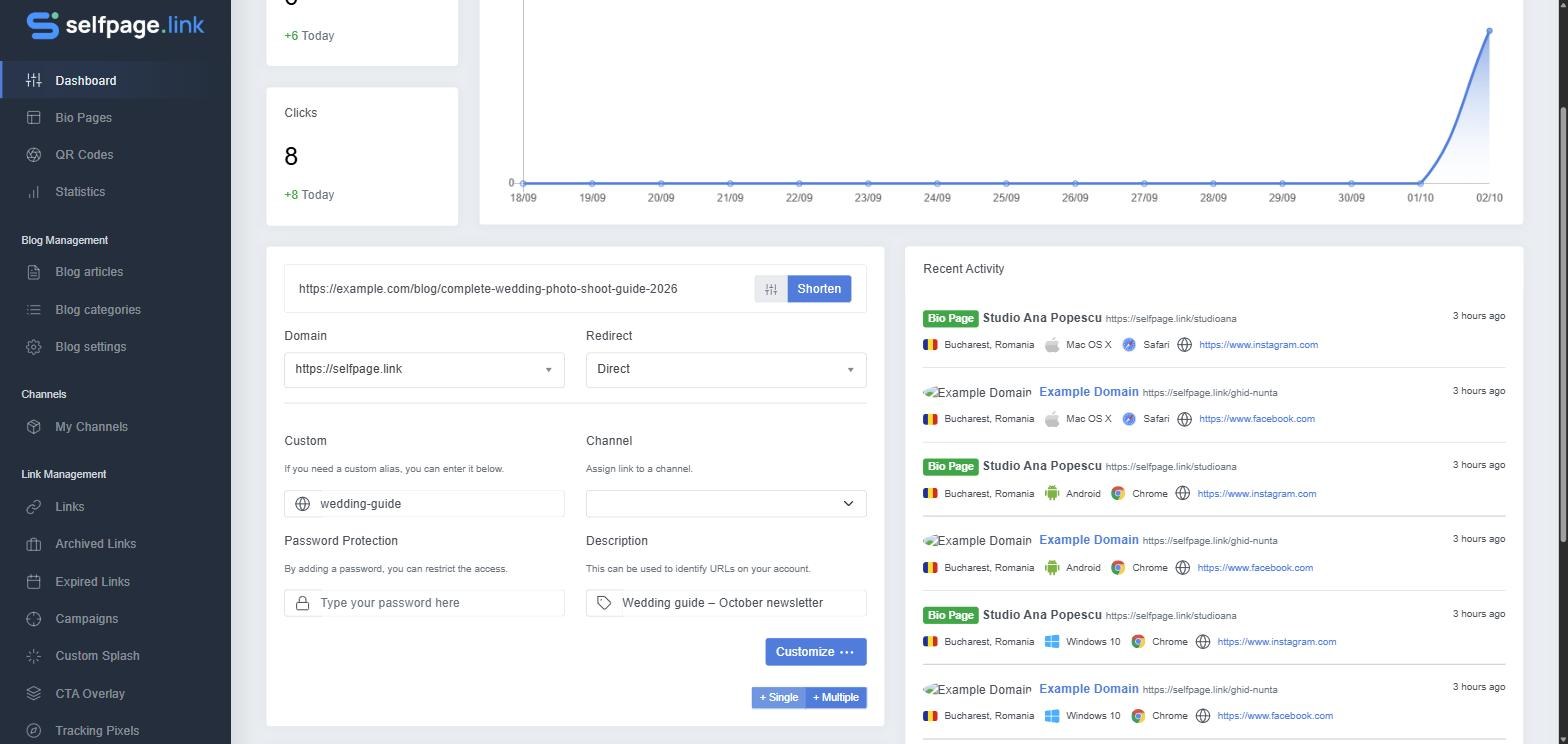Viewport: 1568px width, 744px height.
Task: Click the CTA Overlay layers icon
Action: click(x=34, y=694)
